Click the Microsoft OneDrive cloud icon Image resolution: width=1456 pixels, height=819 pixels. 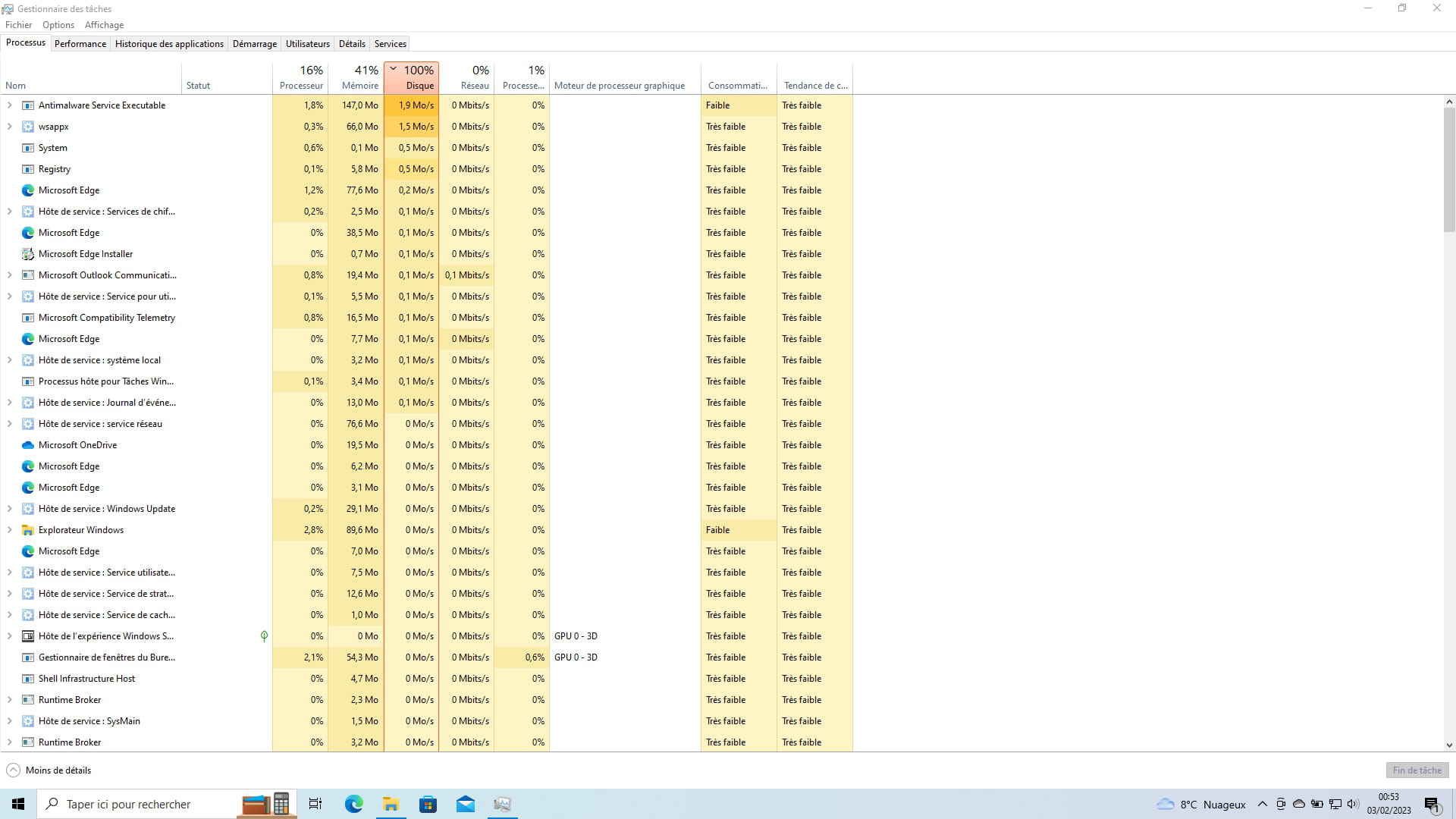[28, 445]
